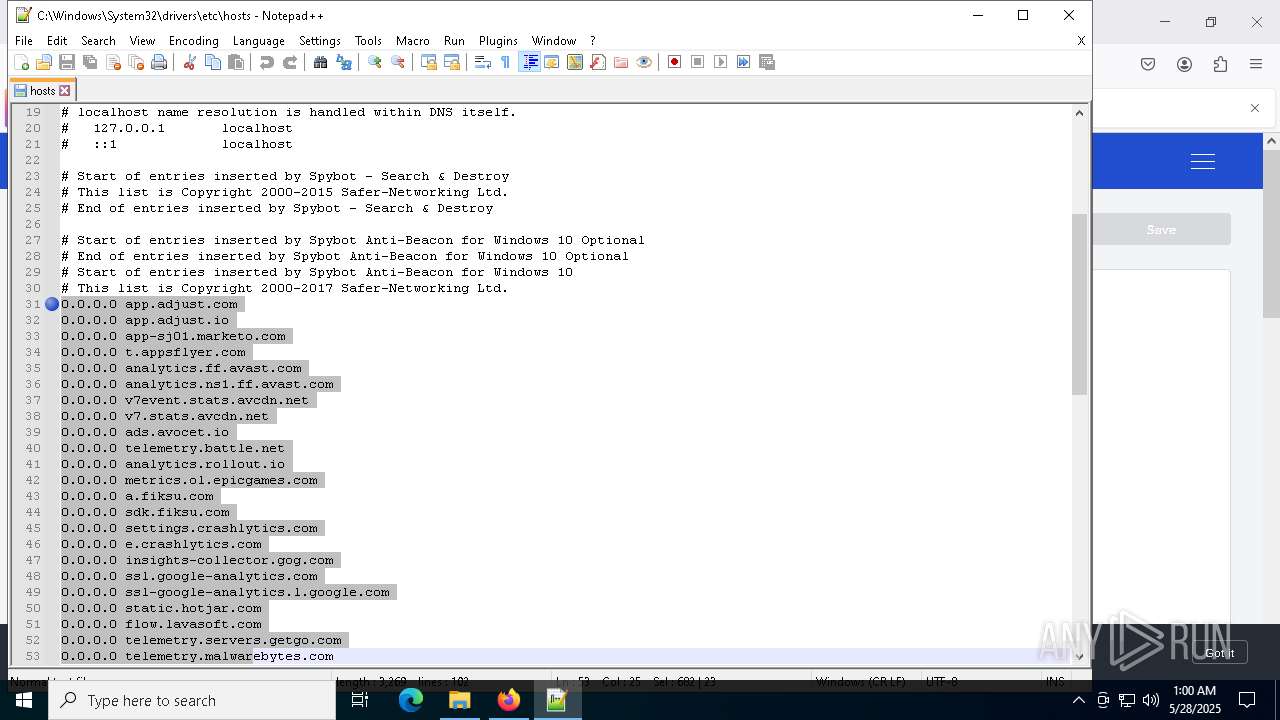Screen dimensions: 1280x720
Task: Click the Save button in the browser window
Action: [1161, 230]
